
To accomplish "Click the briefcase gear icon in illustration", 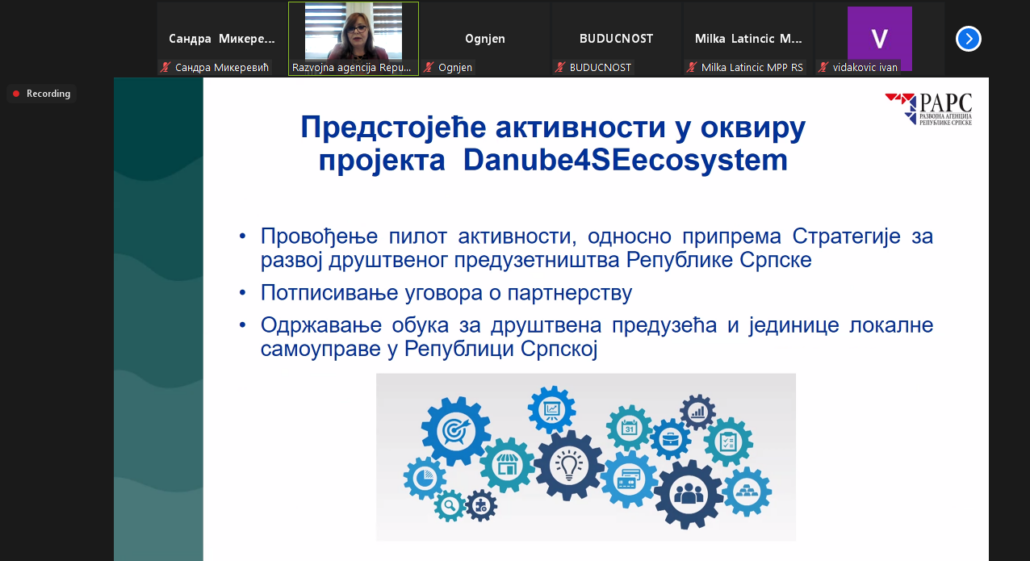I will [x=670, y=439].
